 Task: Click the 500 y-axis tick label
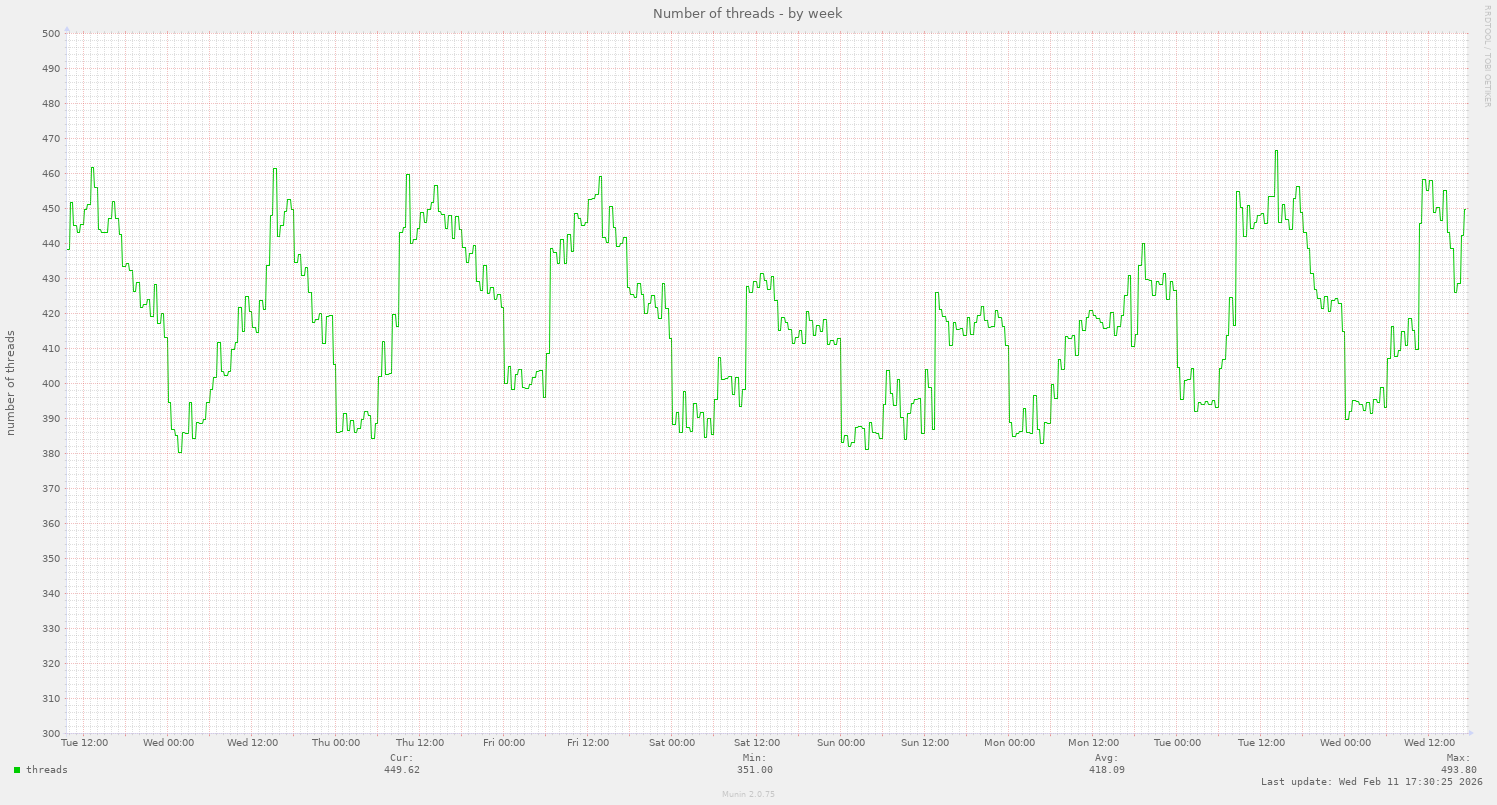pyautogui.click(x=51, y=34)
